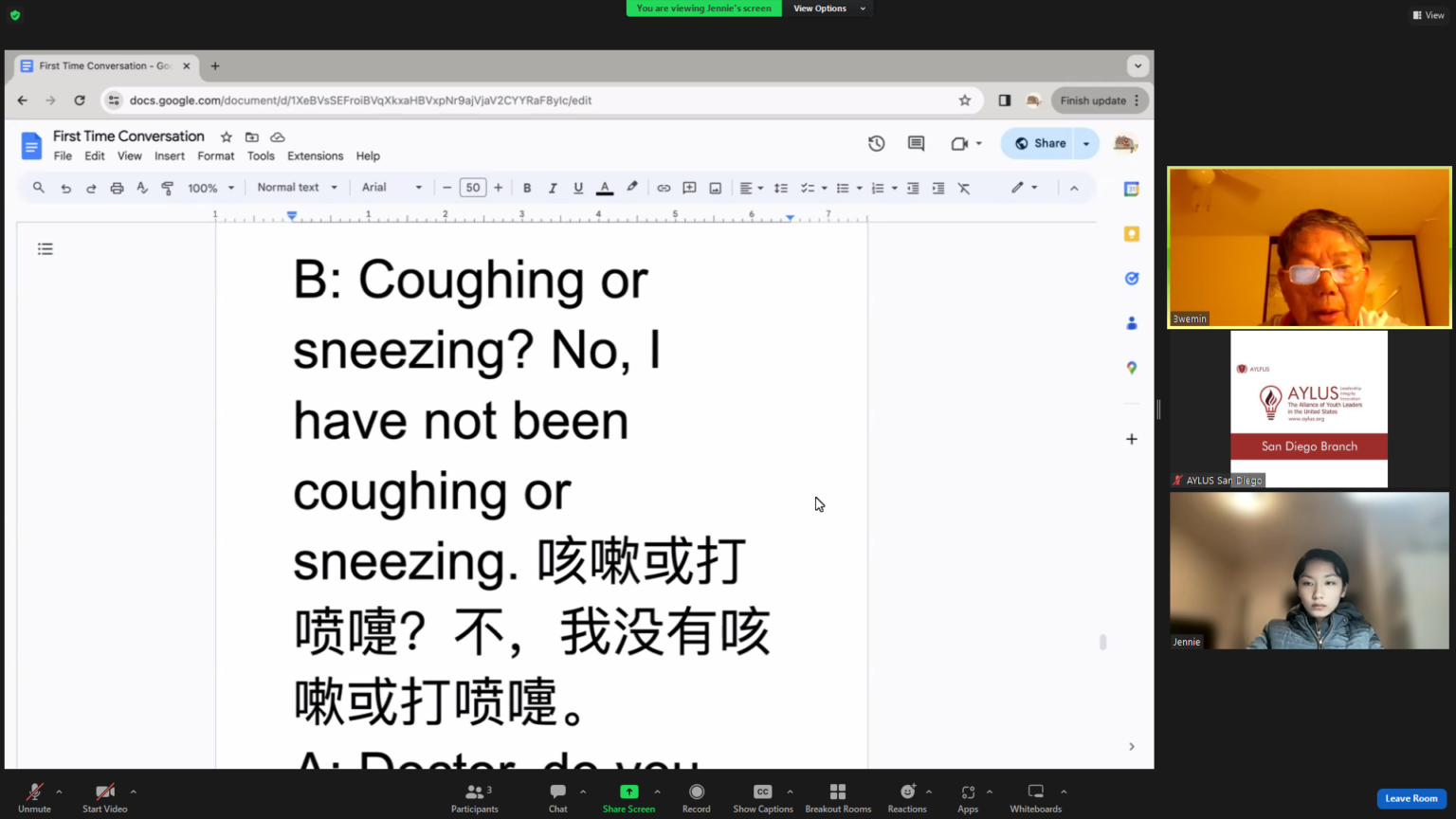Reload the browser page

pyautogui.click(x=80, y=100)
